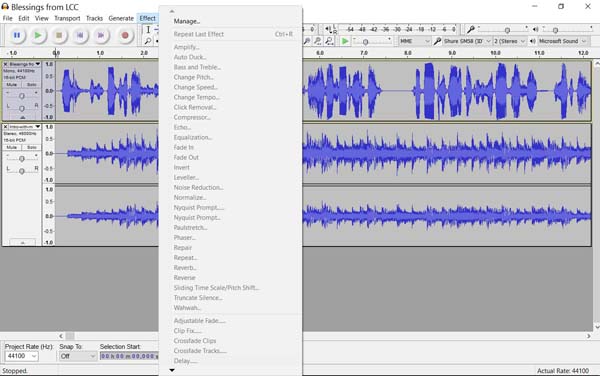Select the magnifier Zoom tool
The height and width of the screenshot is (376, 600).
[148, 41]
